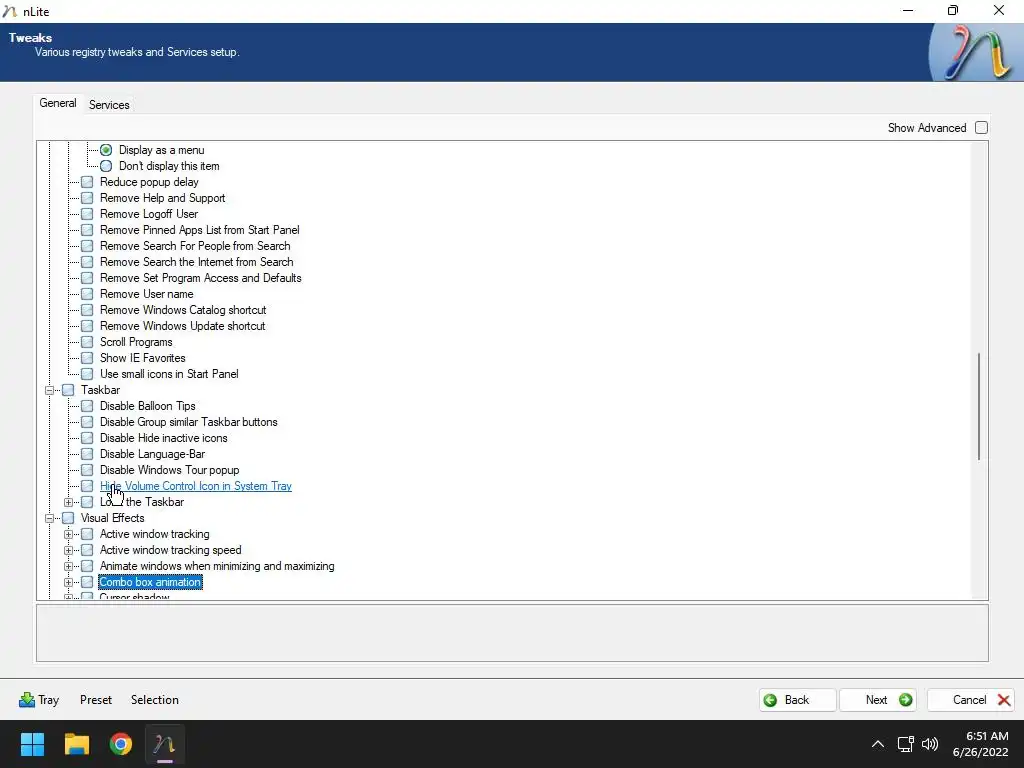Select Combo box animation item
Viewport: 1024px width, 768px height.
pyautogui.click(x=150, y=582)
